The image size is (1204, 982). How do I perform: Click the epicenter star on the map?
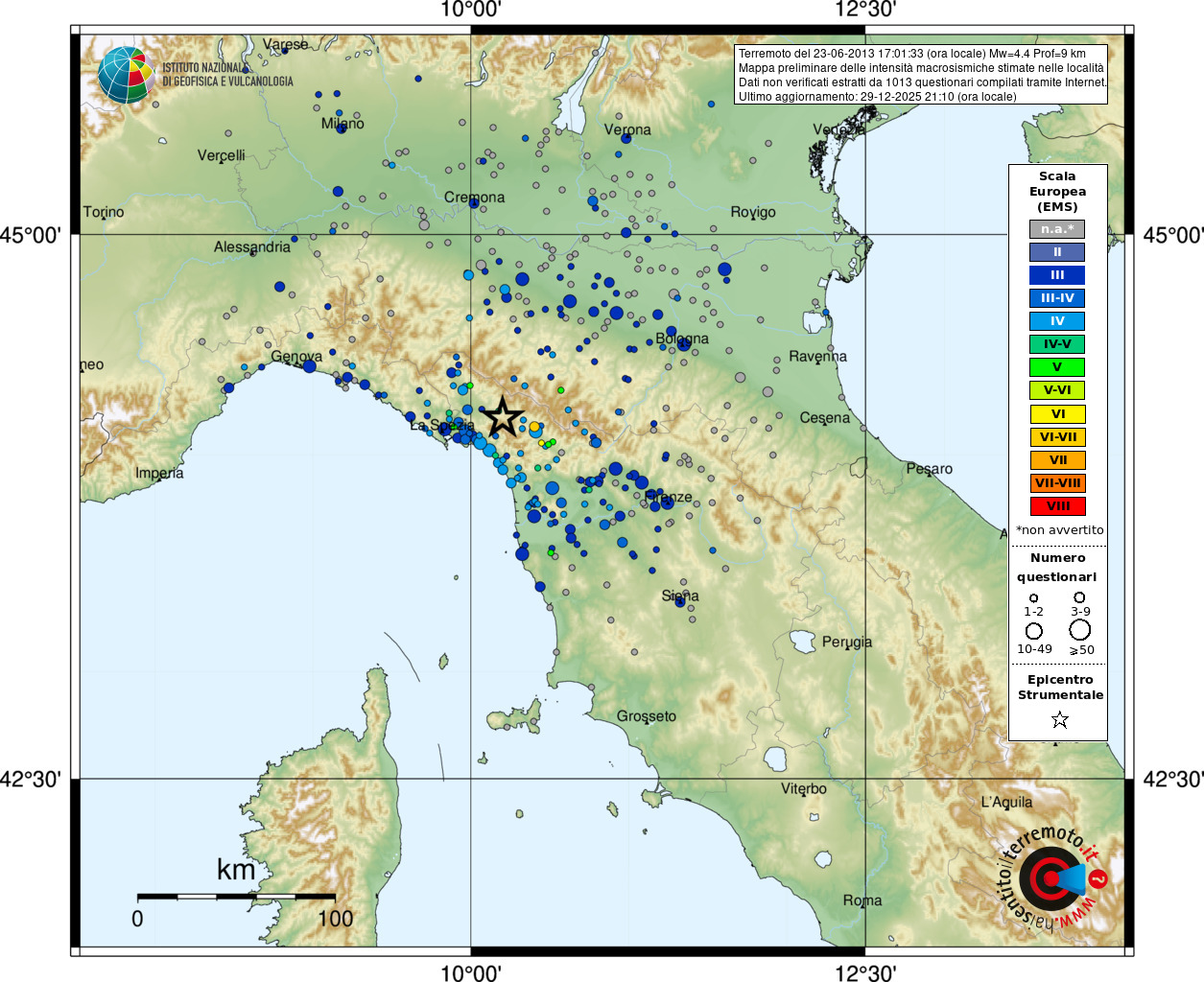point(503,417)
